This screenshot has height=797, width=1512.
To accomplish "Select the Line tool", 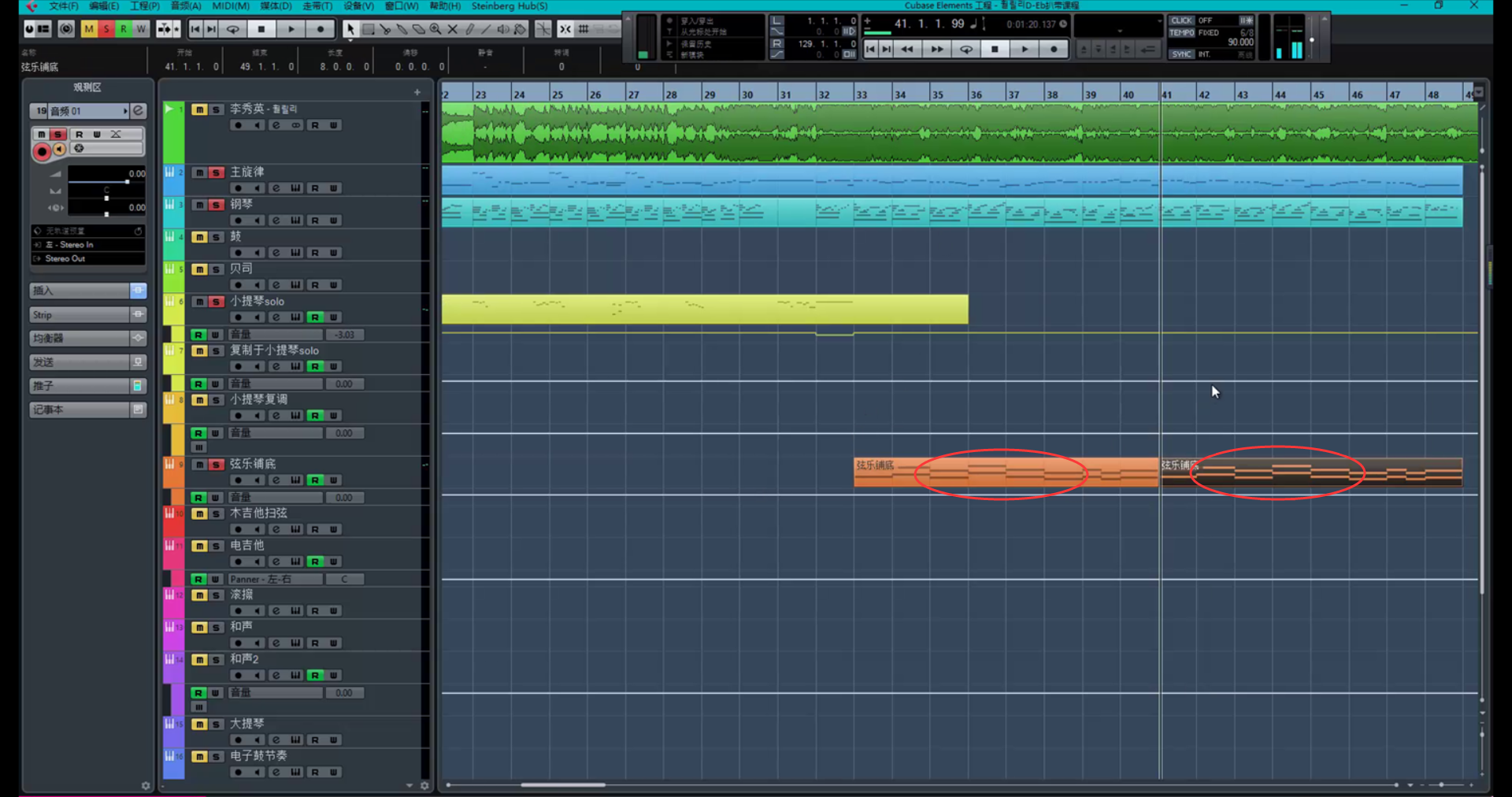I will coord(486,29).
